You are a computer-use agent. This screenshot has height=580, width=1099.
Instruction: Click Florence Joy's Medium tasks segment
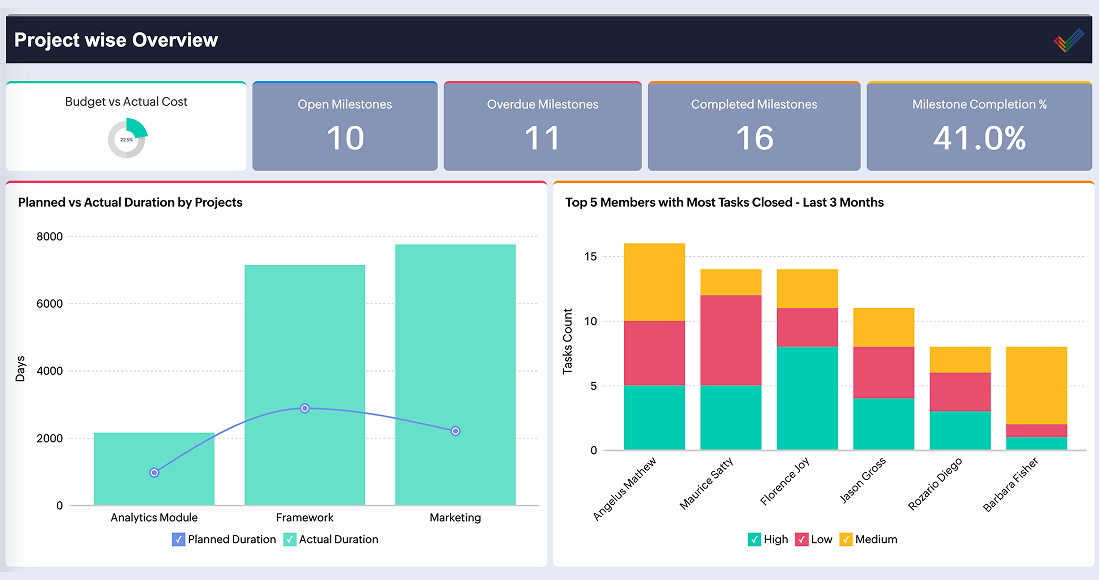pos(807,289)
